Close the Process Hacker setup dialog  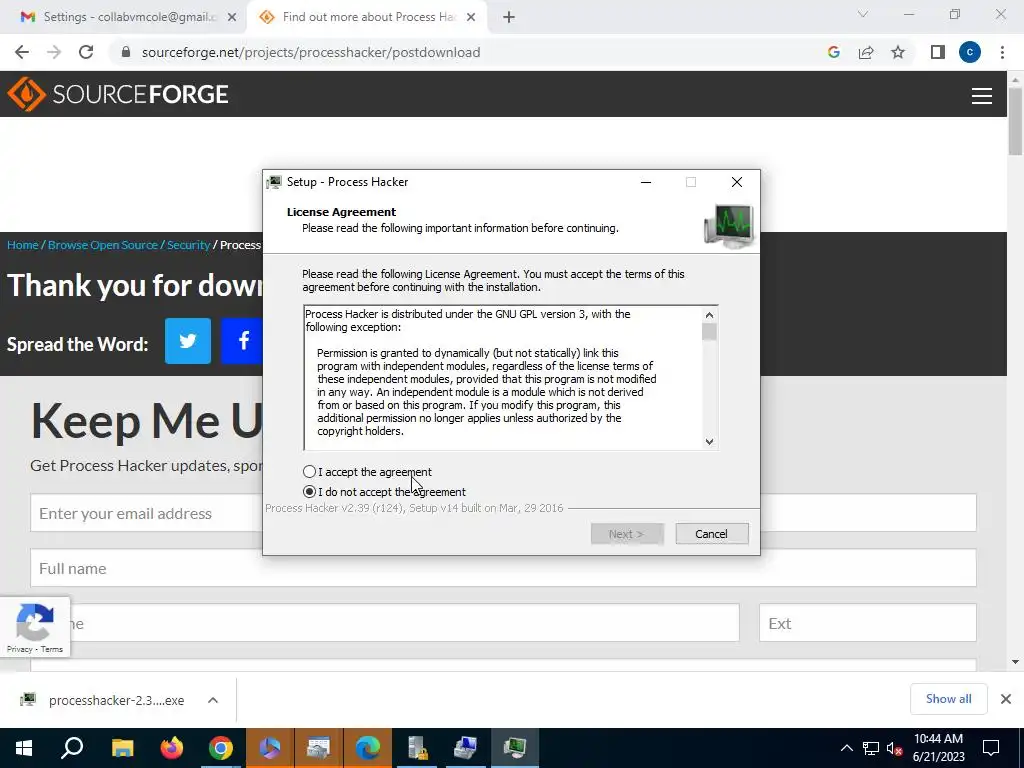point(737,182)
